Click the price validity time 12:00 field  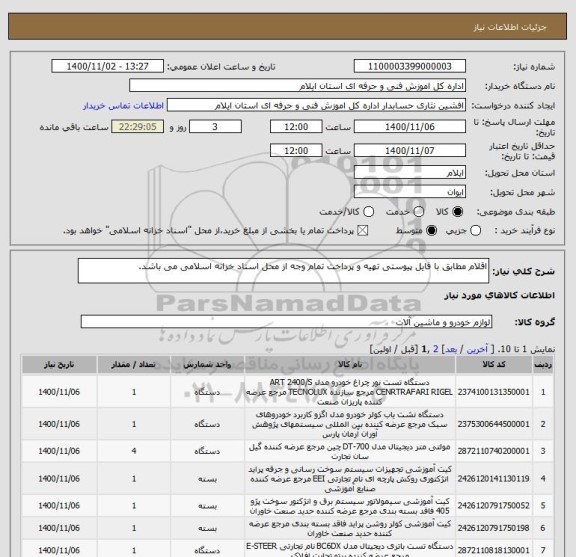tap(296, 151)
